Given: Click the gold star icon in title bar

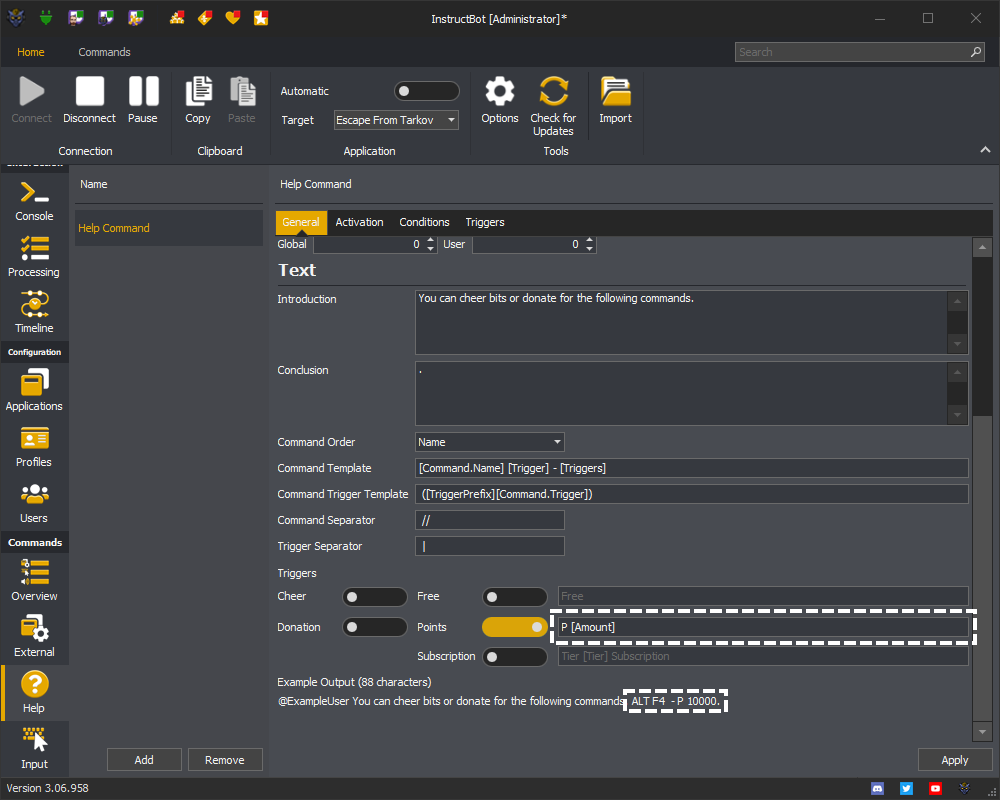Looking at the screenshot, I should click(x=261, y=18).
